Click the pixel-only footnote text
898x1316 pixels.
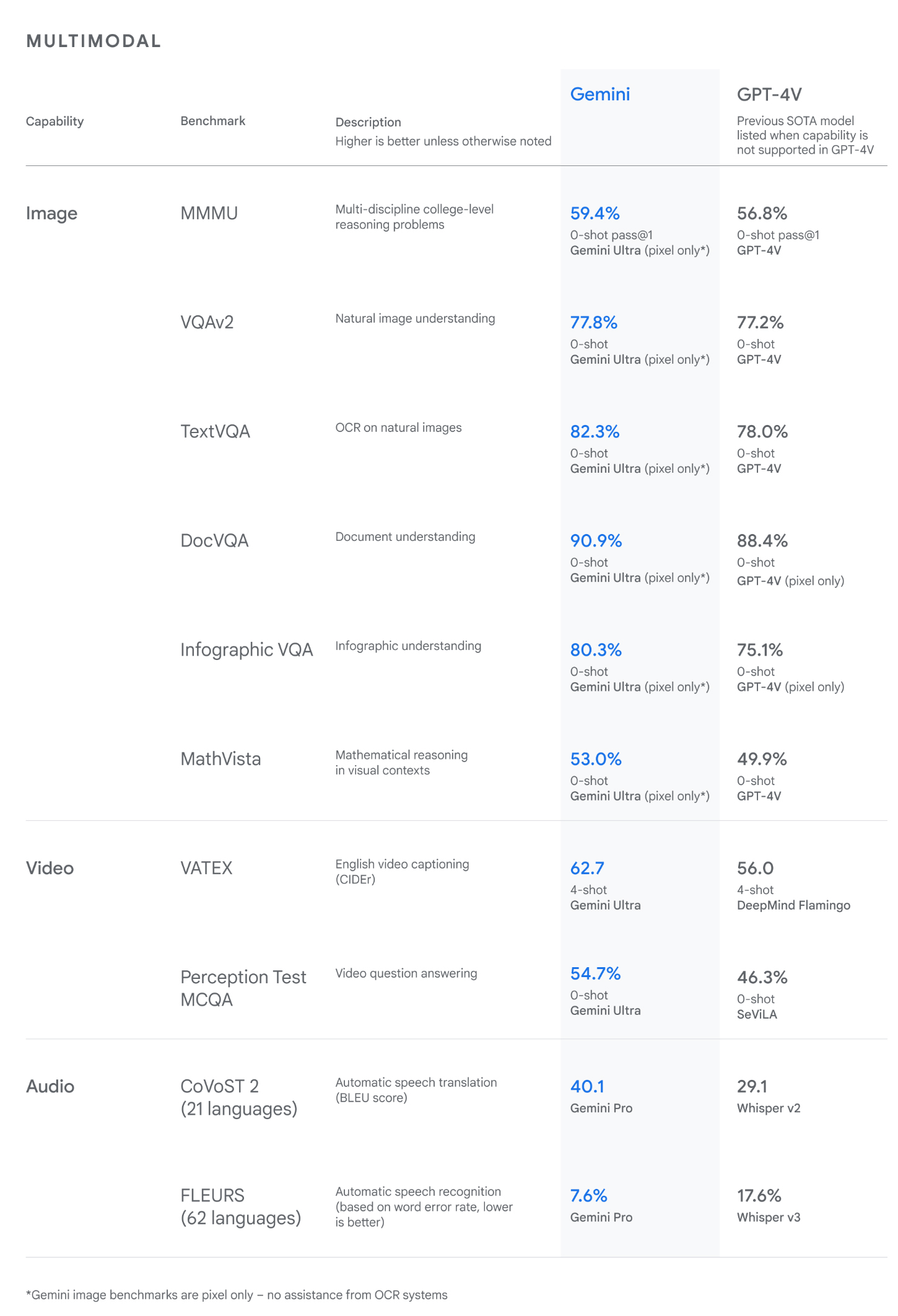coord(237,1295)
